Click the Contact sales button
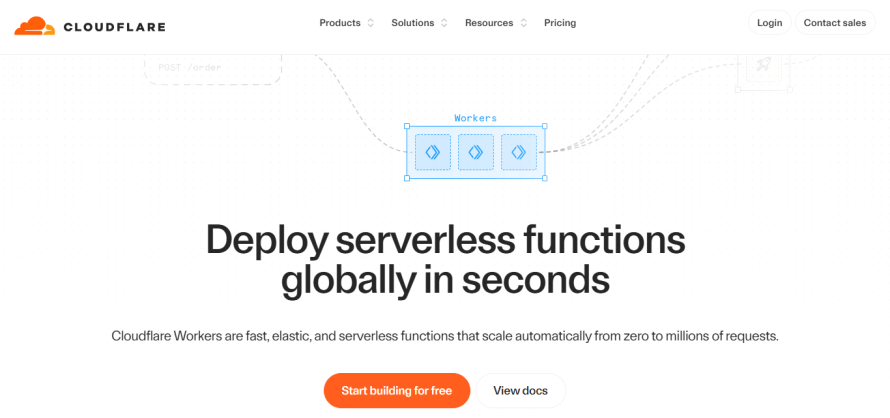Image resolution: width=890 pixels, height=418 pixels. coord(835,23)
